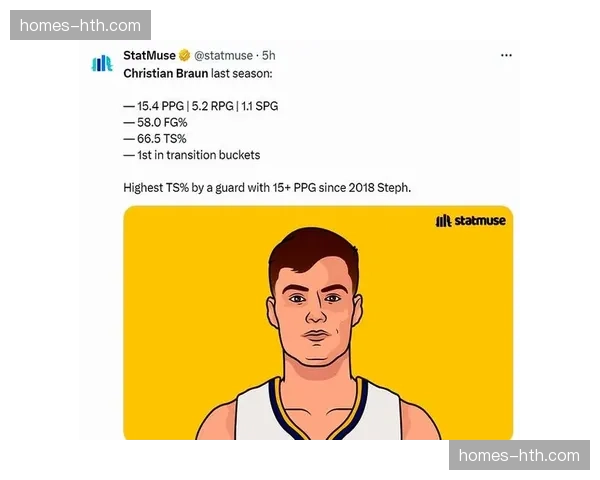Click the gold verified badge

[184, 56]
